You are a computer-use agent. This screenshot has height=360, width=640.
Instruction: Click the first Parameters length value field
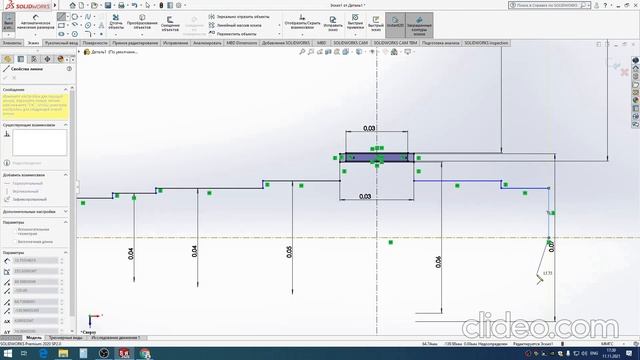[35, 260]
